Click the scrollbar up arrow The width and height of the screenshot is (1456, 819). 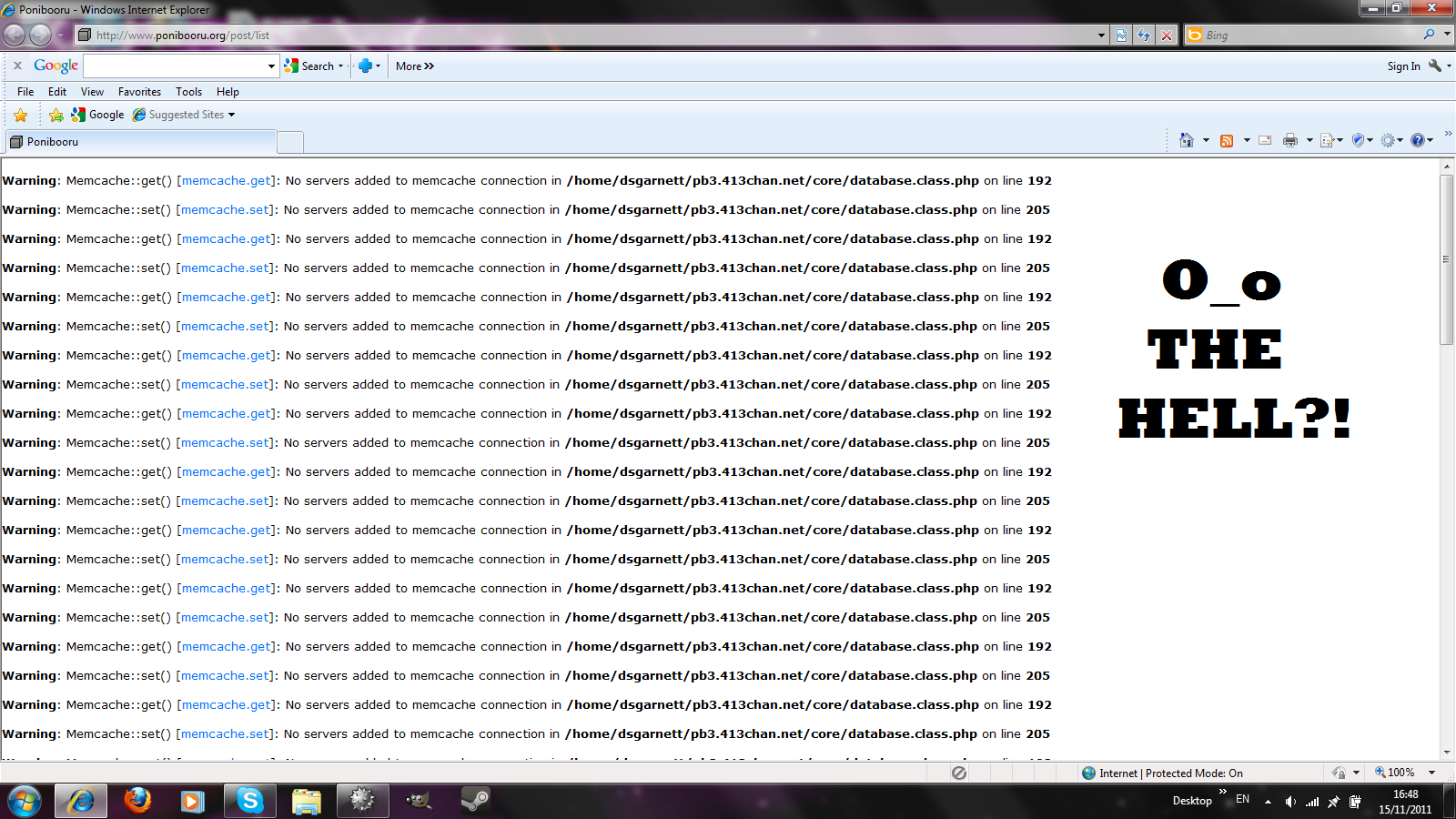(x=1447, y=167)
